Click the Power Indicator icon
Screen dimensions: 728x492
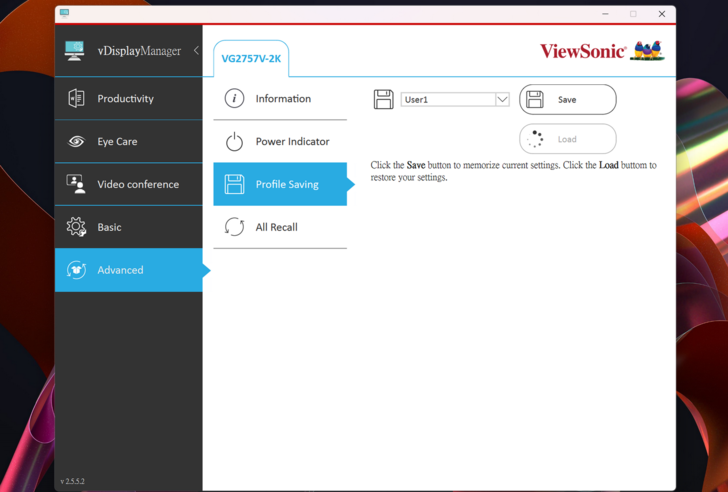(x=234, y=142)
